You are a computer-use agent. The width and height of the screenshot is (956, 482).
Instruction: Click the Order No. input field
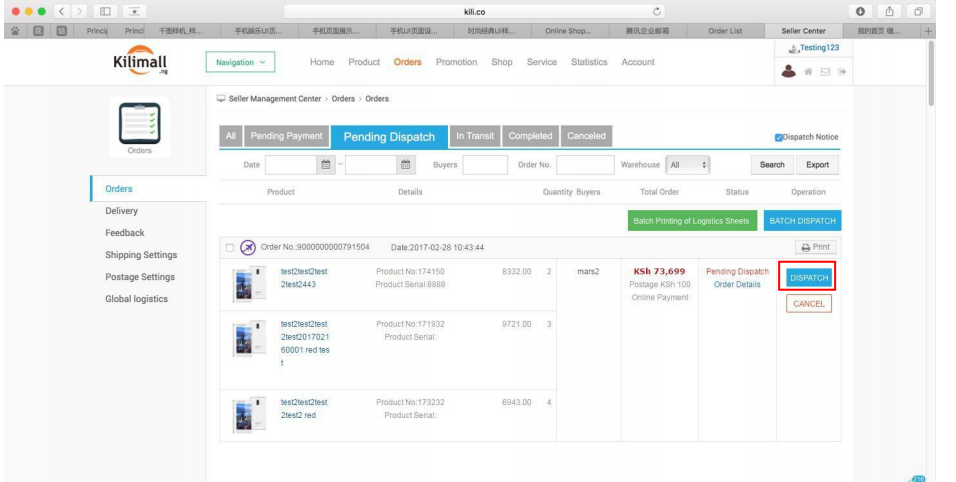(x=584, y=165)
